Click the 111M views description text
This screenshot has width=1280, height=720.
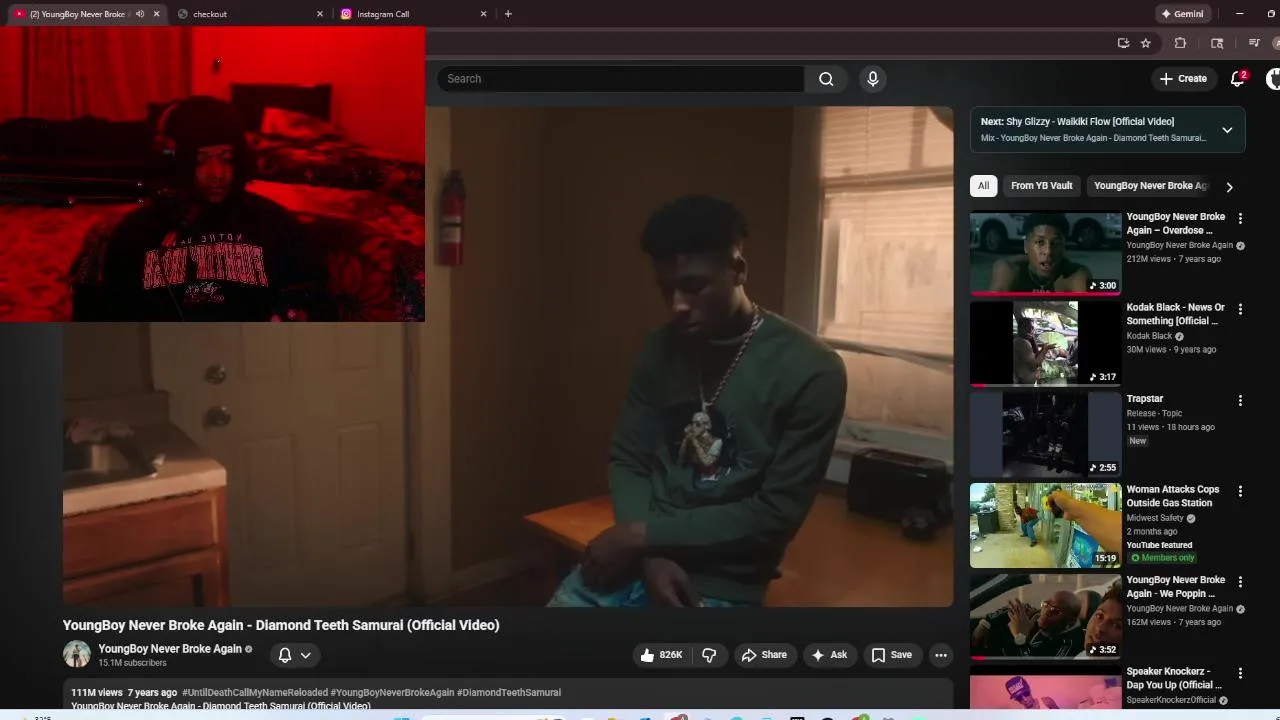tap(96, 692)
